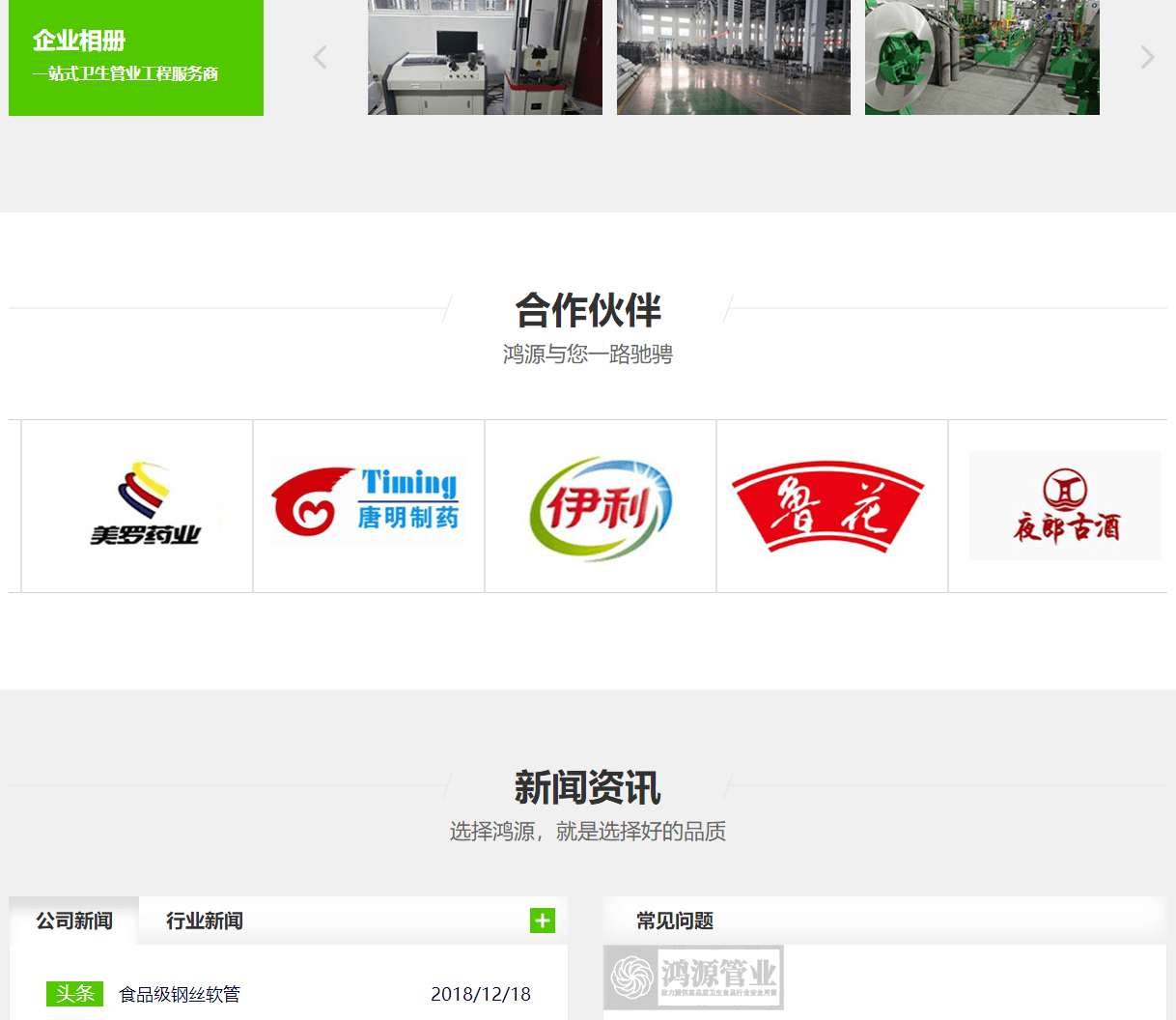
Task: Click the 夜郎古酒 brand logo
Action: [x=1064, y=504]
